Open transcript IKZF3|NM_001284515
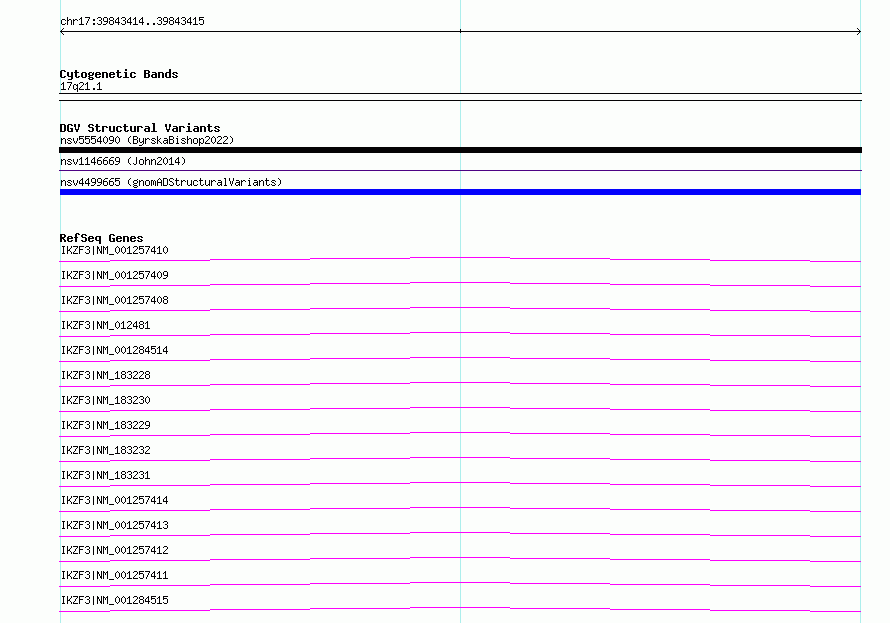Screen dimensions: 890x623 [x=115, y=600]
